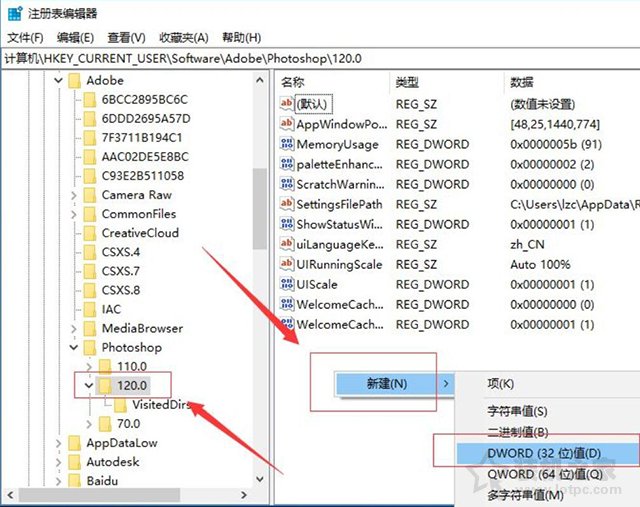The width and height of the screenshot is (640, 507).
Task: Click the AppDataLow folder icon
Action: coord(74,443)
